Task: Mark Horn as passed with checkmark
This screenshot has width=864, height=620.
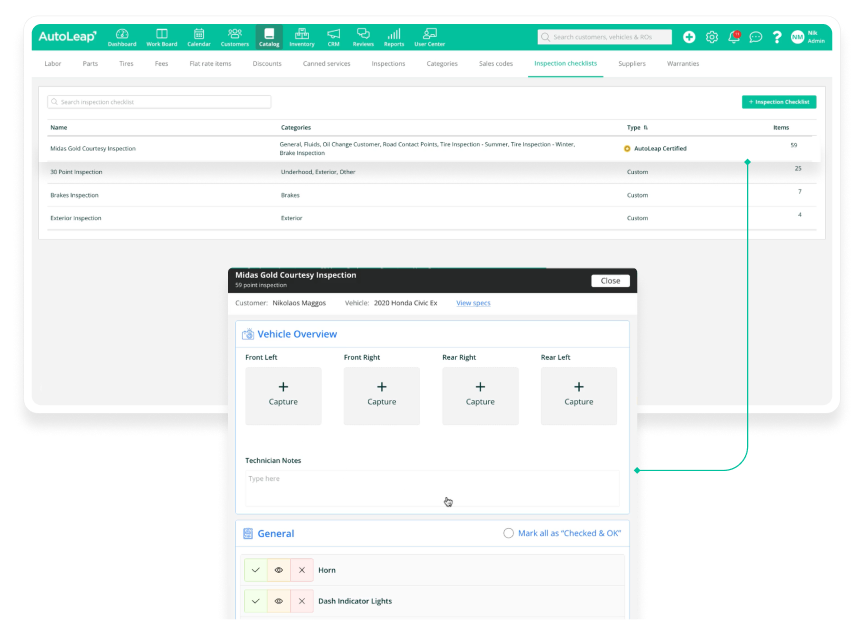Action: pyautogui.click(x=255, y=570)
